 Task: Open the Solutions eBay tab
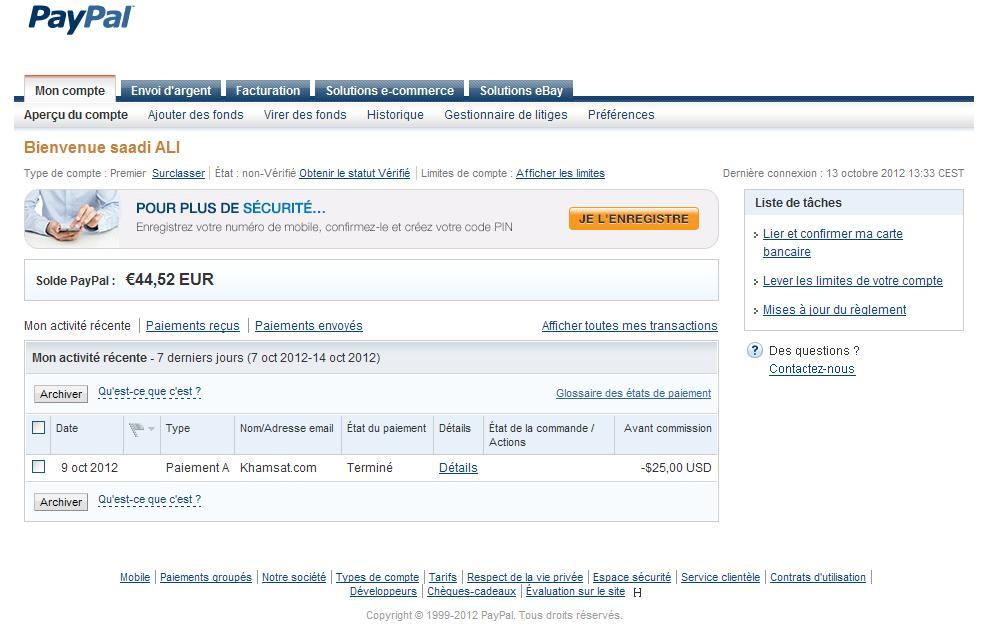coord(521,90)
